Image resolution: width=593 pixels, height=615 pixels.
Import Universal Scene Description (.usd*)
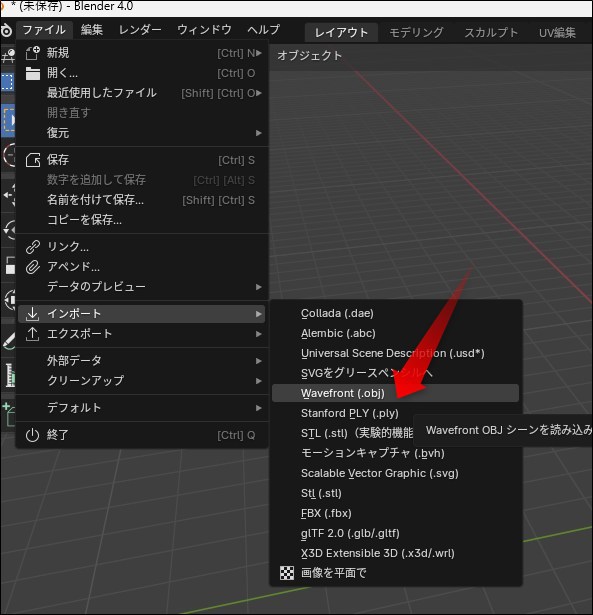(395, 353)
